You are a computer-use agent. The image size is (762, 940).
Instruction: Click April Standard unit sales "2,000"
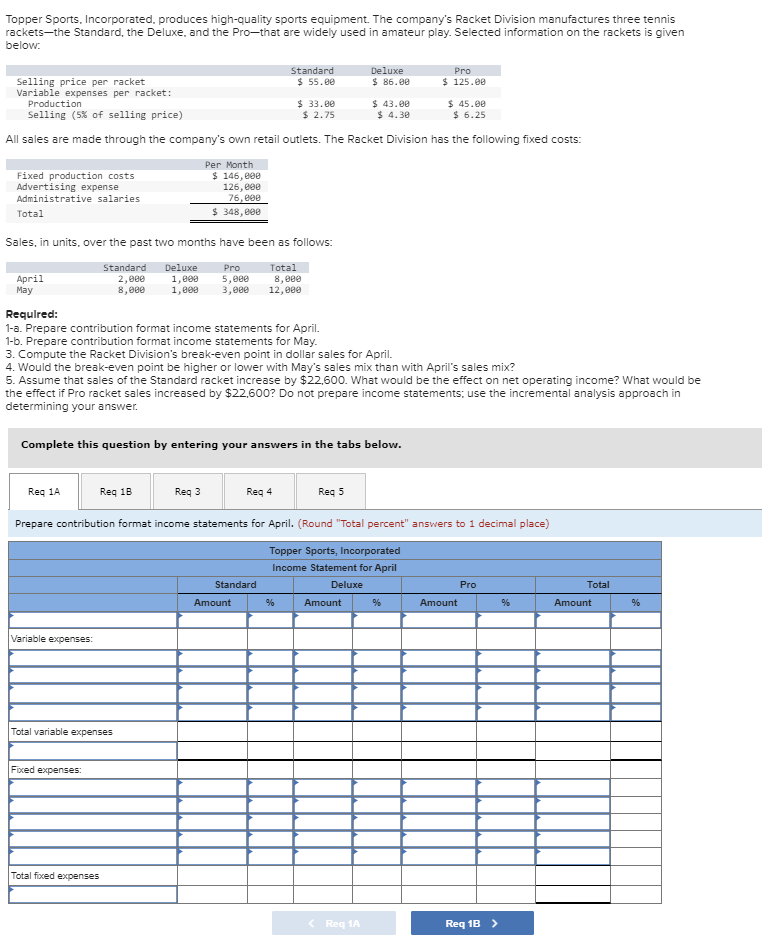coord(131,279)
